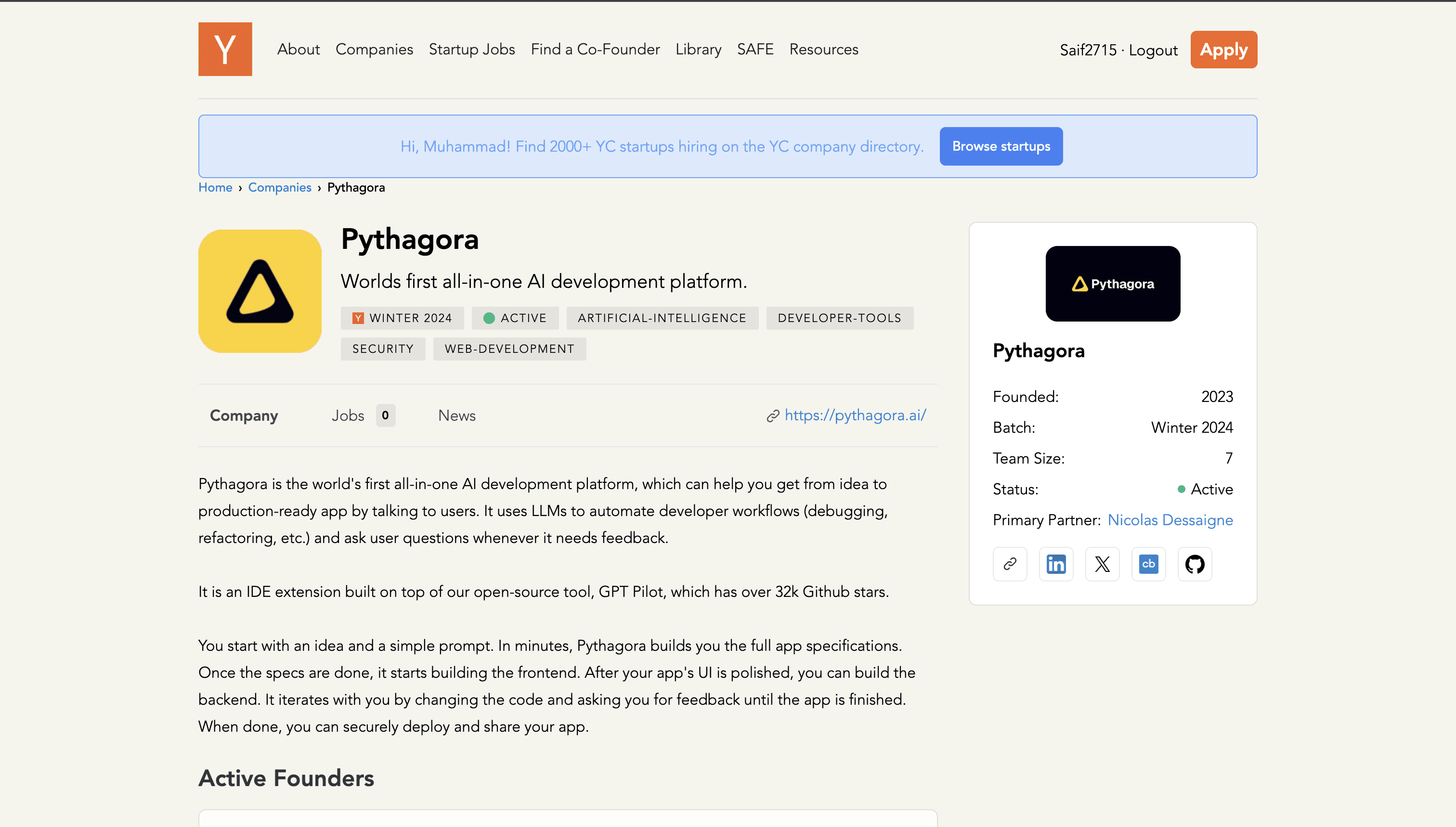The width and height of the screenshot is (1456, 827).
Task: Switch to the News tab
Action: point(457,415)
